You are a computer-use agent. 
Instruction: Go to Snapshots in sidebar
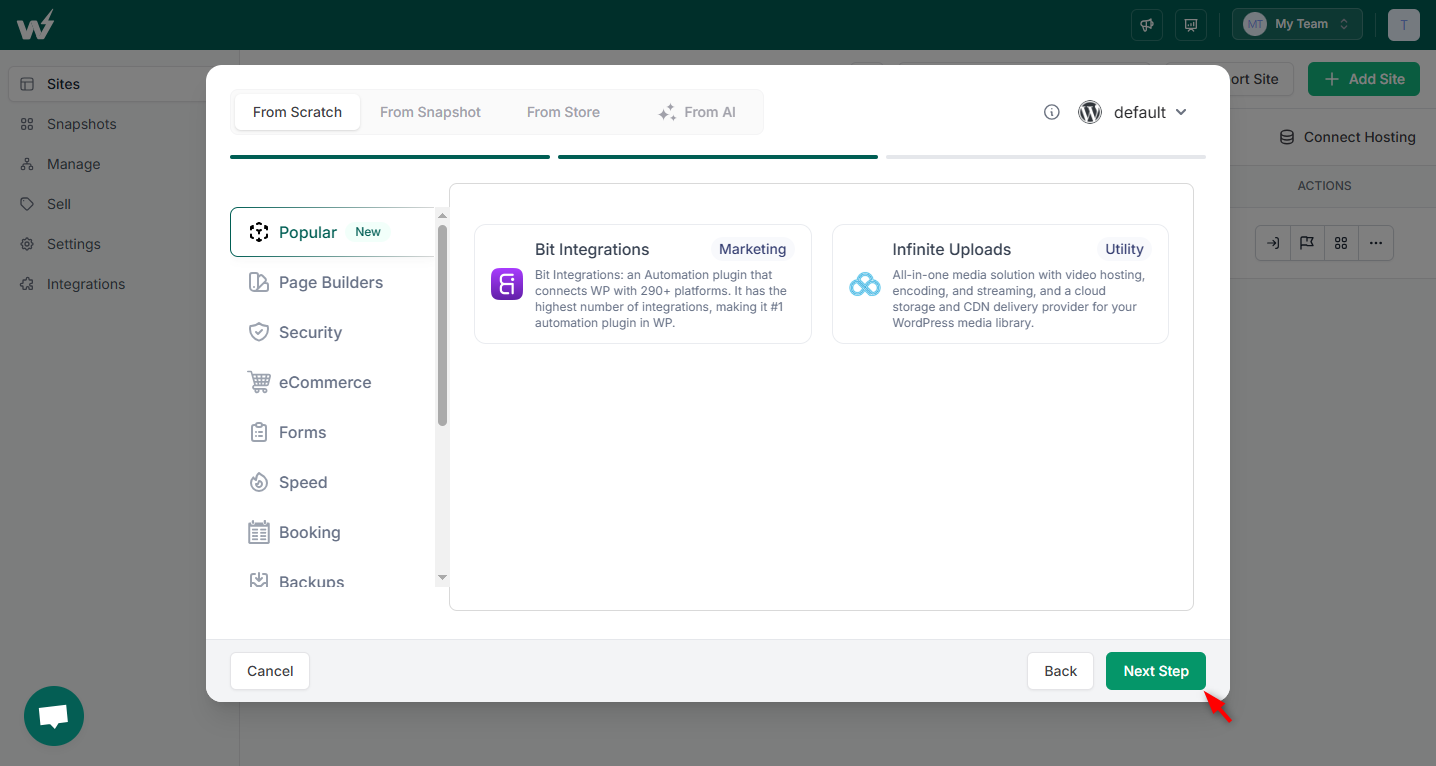click(x=82, y=124)
